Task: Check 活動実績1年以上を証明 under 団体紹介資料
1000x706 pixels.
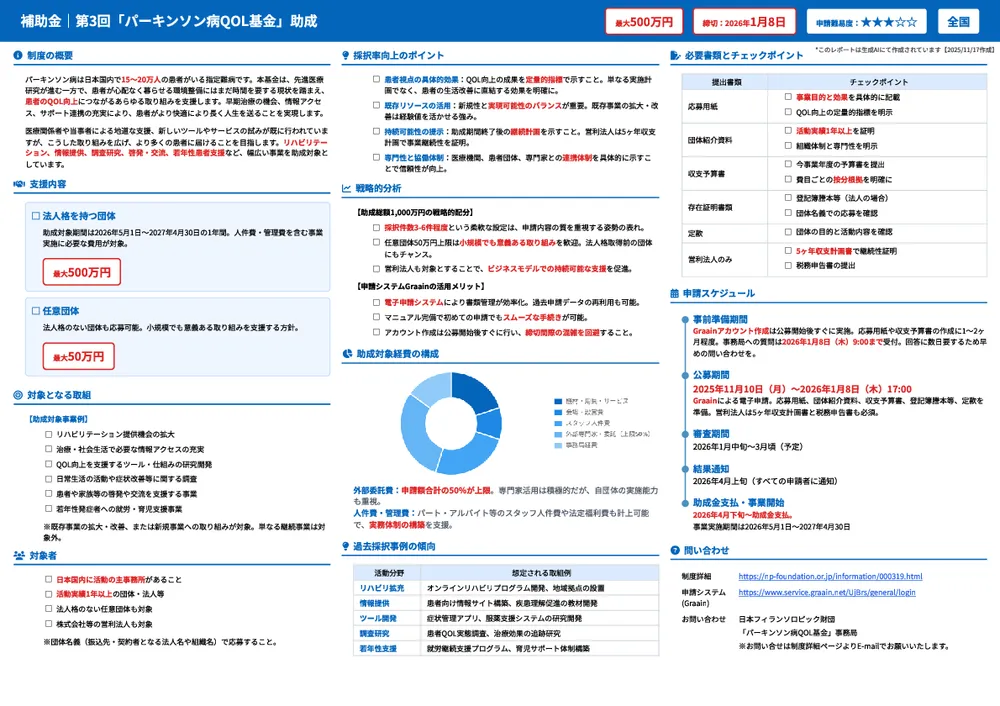Action: [x=786, y=130]
